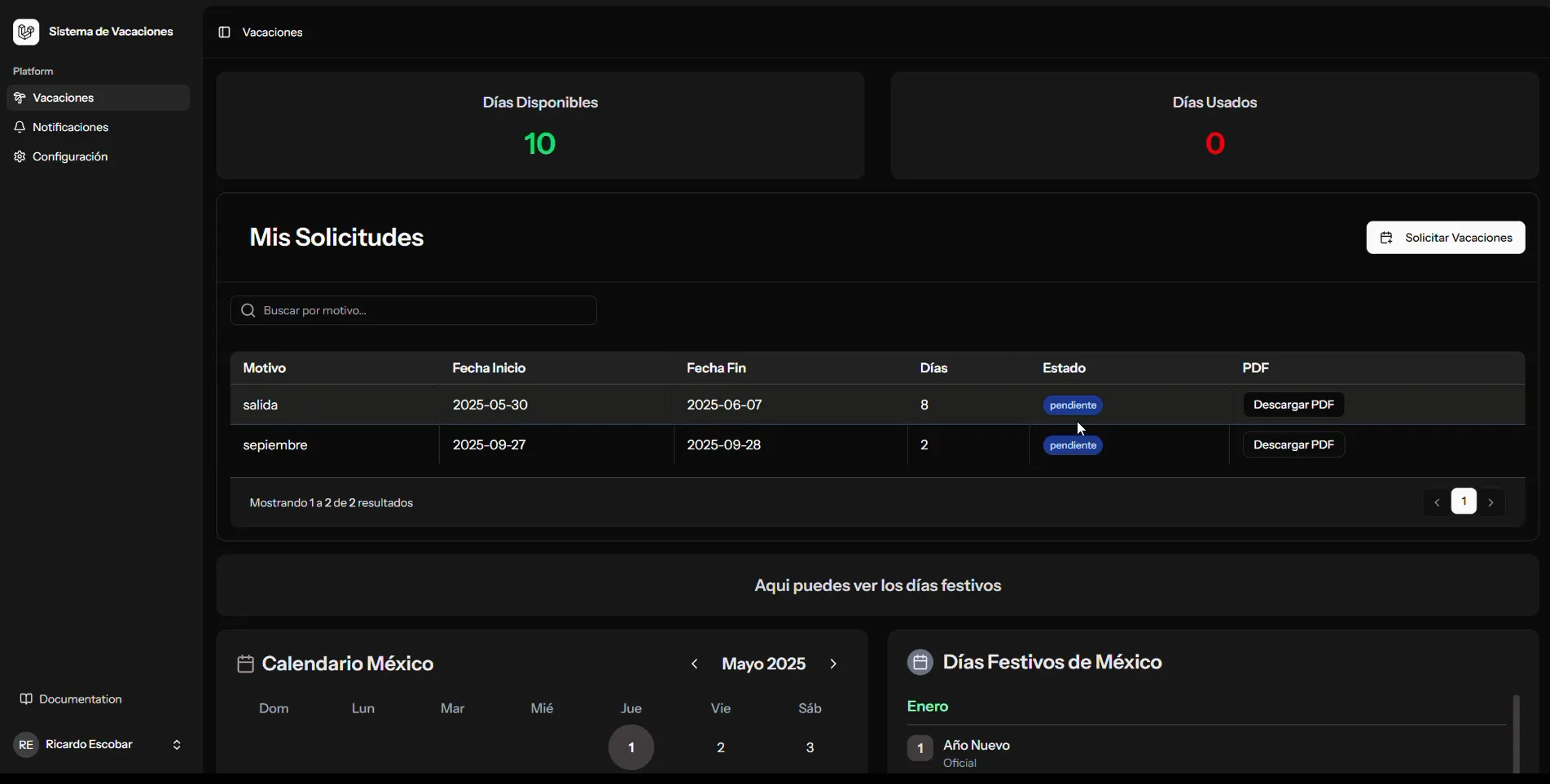Click the Configuración gear icon
The width and height of the screenshot is (1550, 784).
point(20,156)
